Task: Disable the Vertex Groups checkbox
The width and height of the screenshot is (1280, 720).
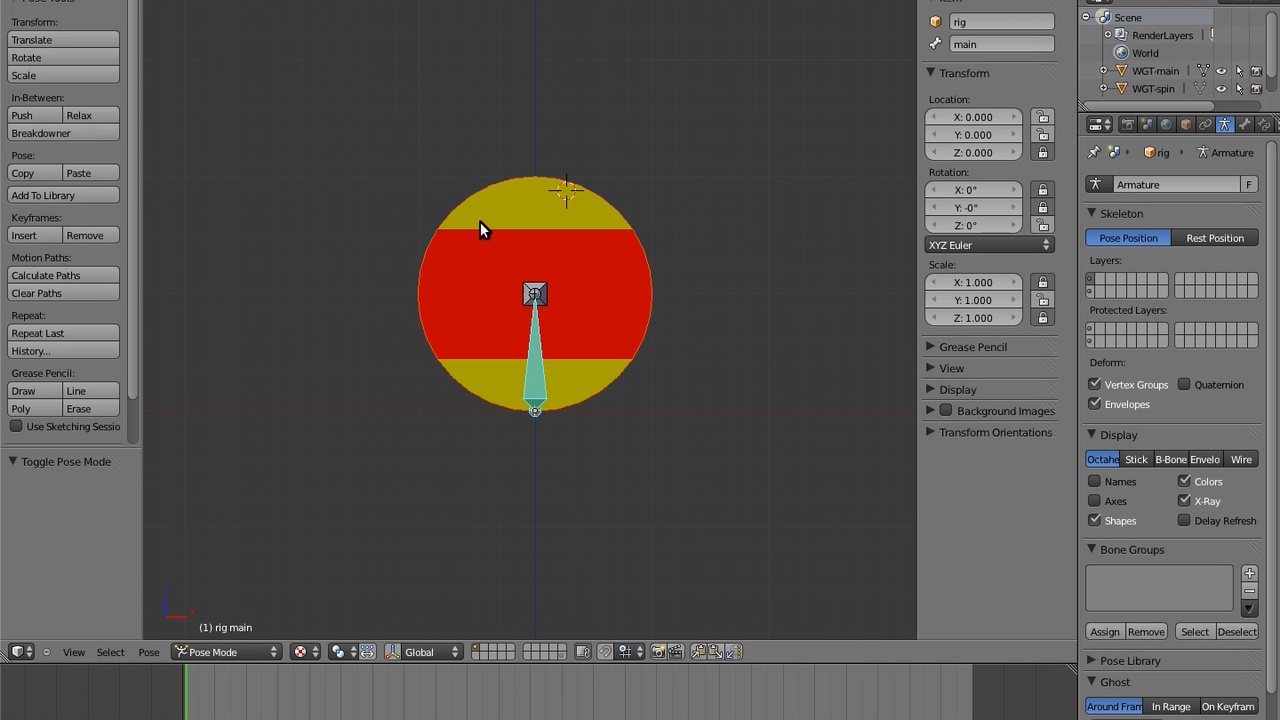Action: (1095, 384)
